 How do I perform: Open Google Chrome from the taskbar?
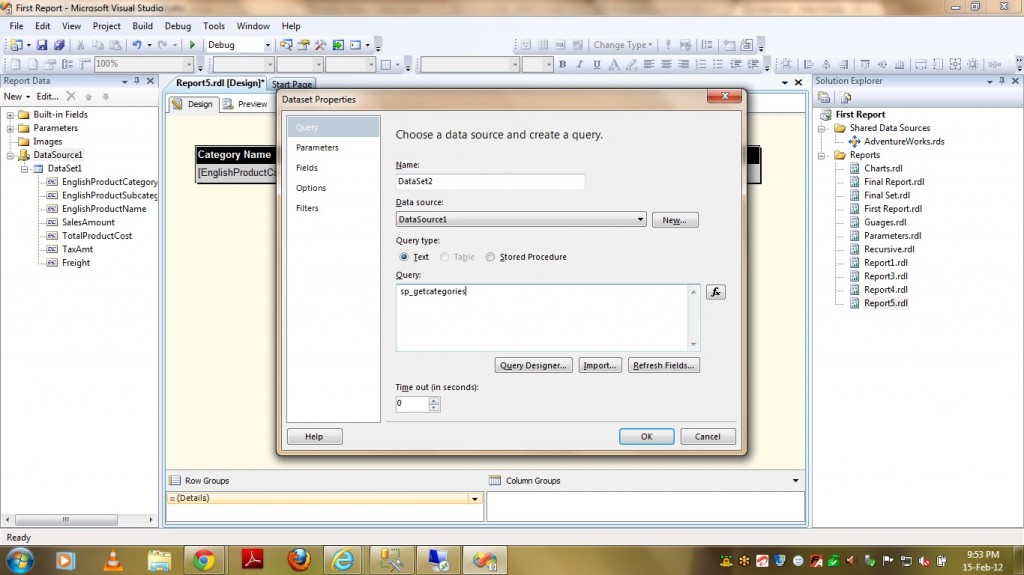[204, 560]
